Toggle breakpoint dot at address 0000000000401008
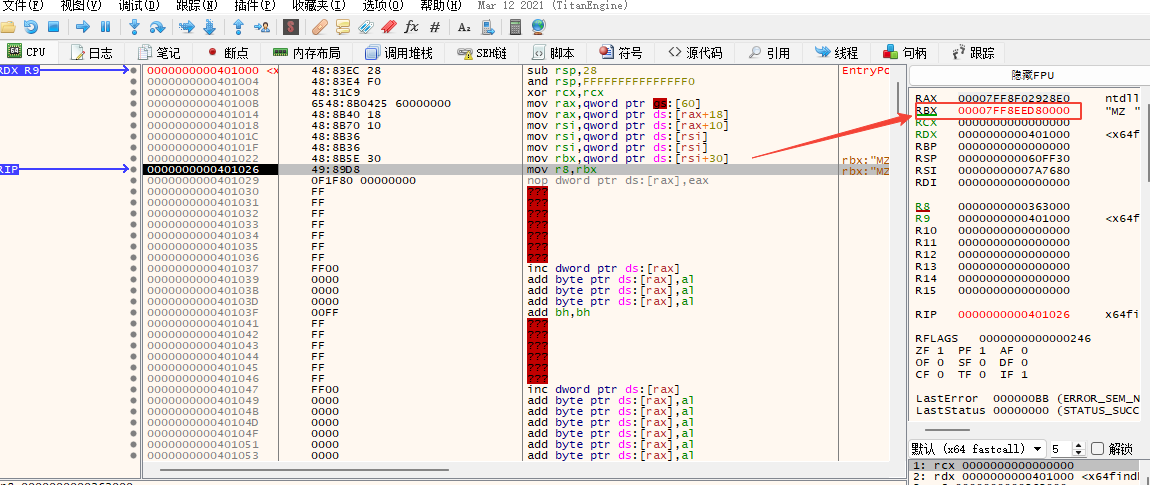Viewport: 1150px width, 485px height. click(x=133, y=93)
